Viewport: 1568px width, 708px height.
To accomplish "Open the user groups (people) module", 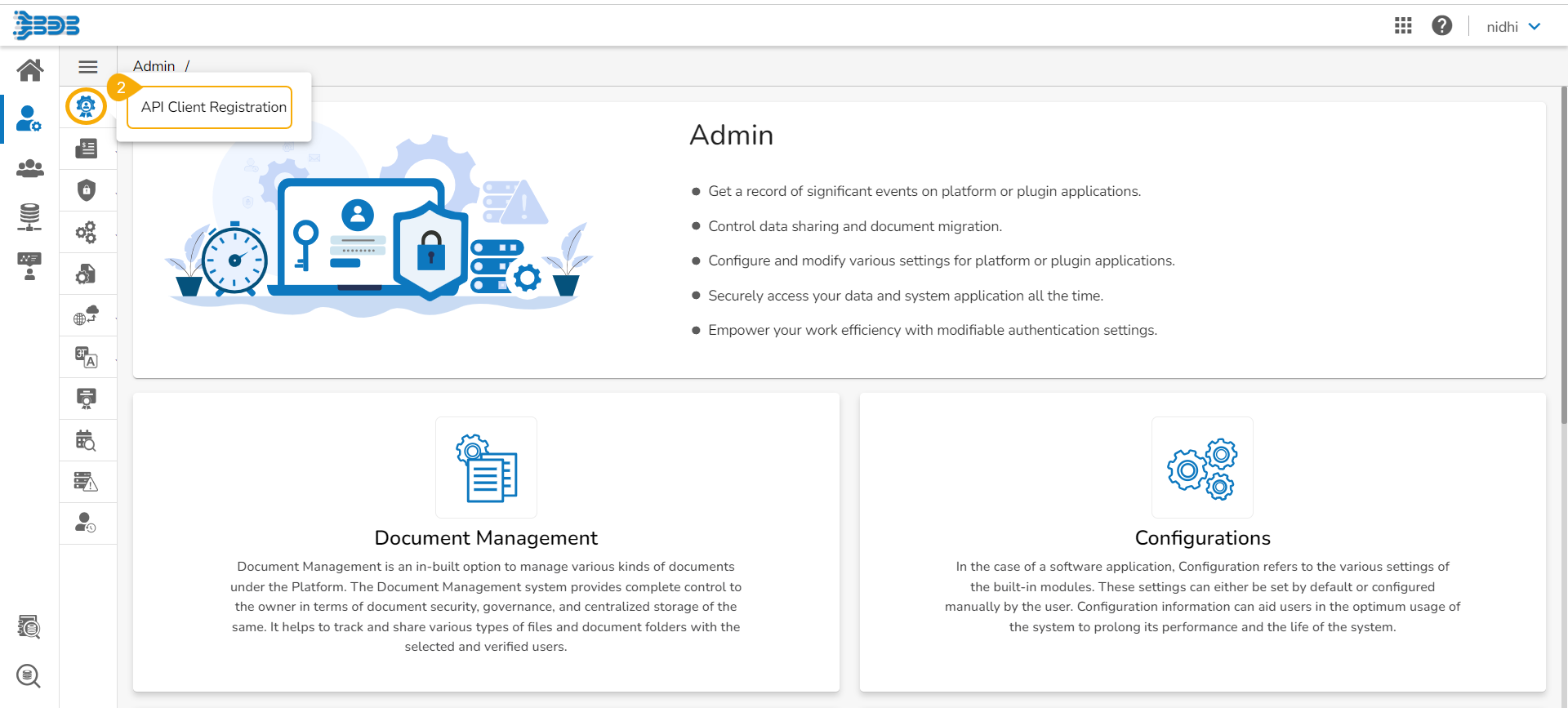I will [30, 168].
